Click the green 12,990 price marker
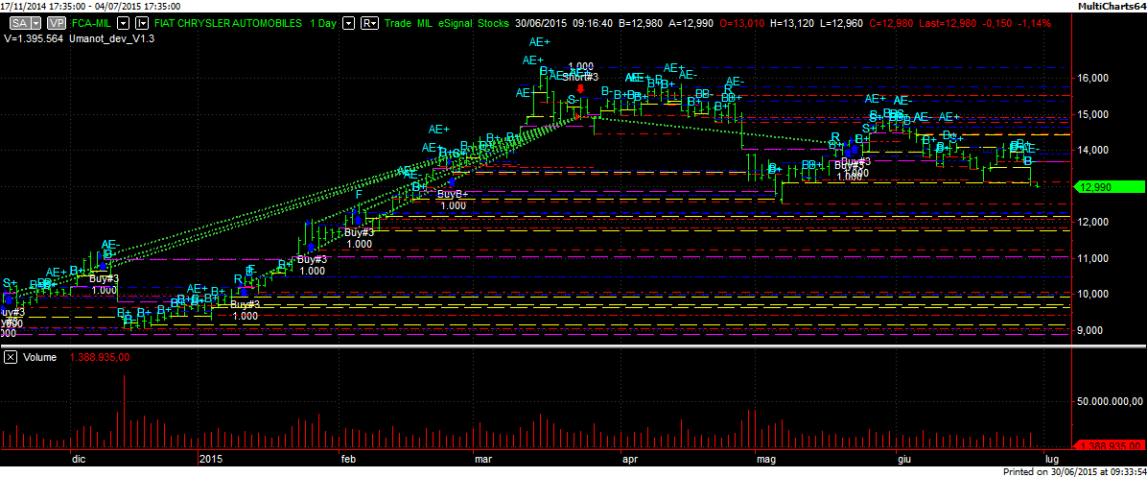Viewport: 1147px width, 477px height. [1104, 186]
